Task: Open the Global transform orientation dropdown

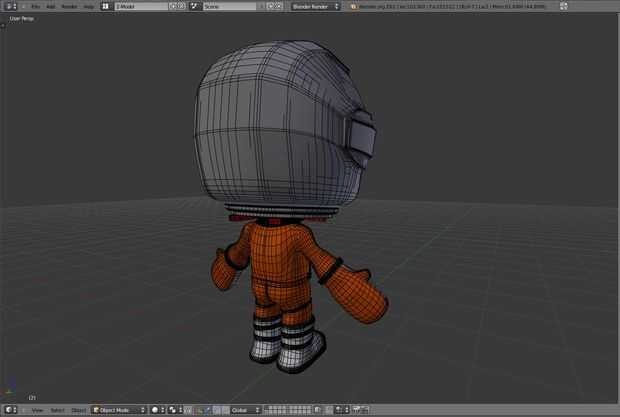Action: [x=246, y=410]
